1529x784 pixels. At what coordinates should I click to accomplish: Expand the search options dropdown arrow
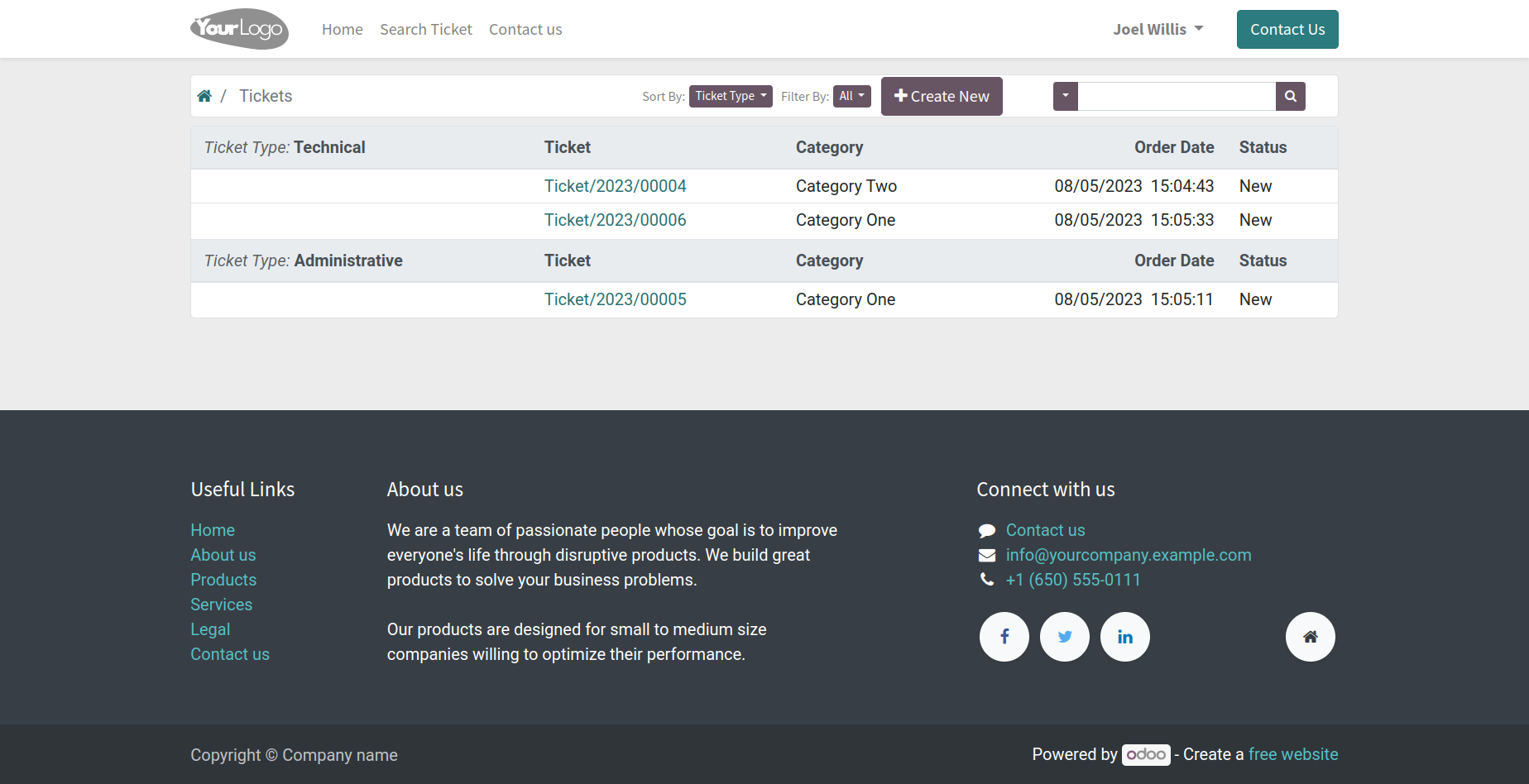(x=1066, y=96)
